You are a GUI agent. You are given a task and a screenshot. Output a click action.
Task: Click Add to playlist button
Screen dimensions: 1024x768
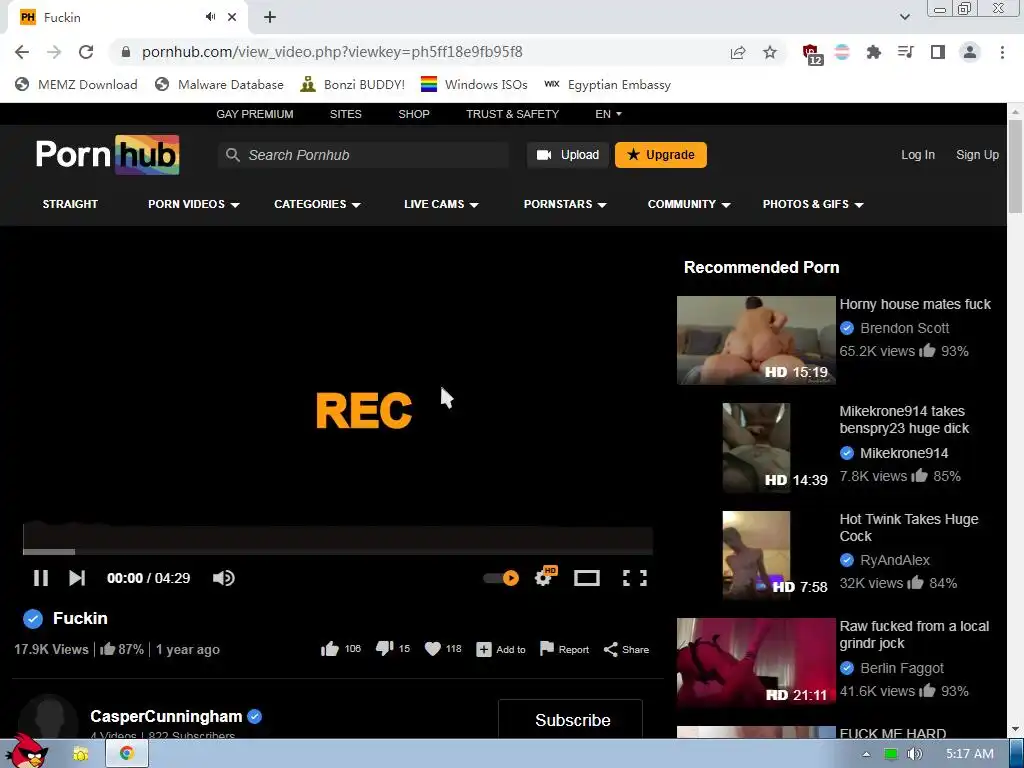501,649
